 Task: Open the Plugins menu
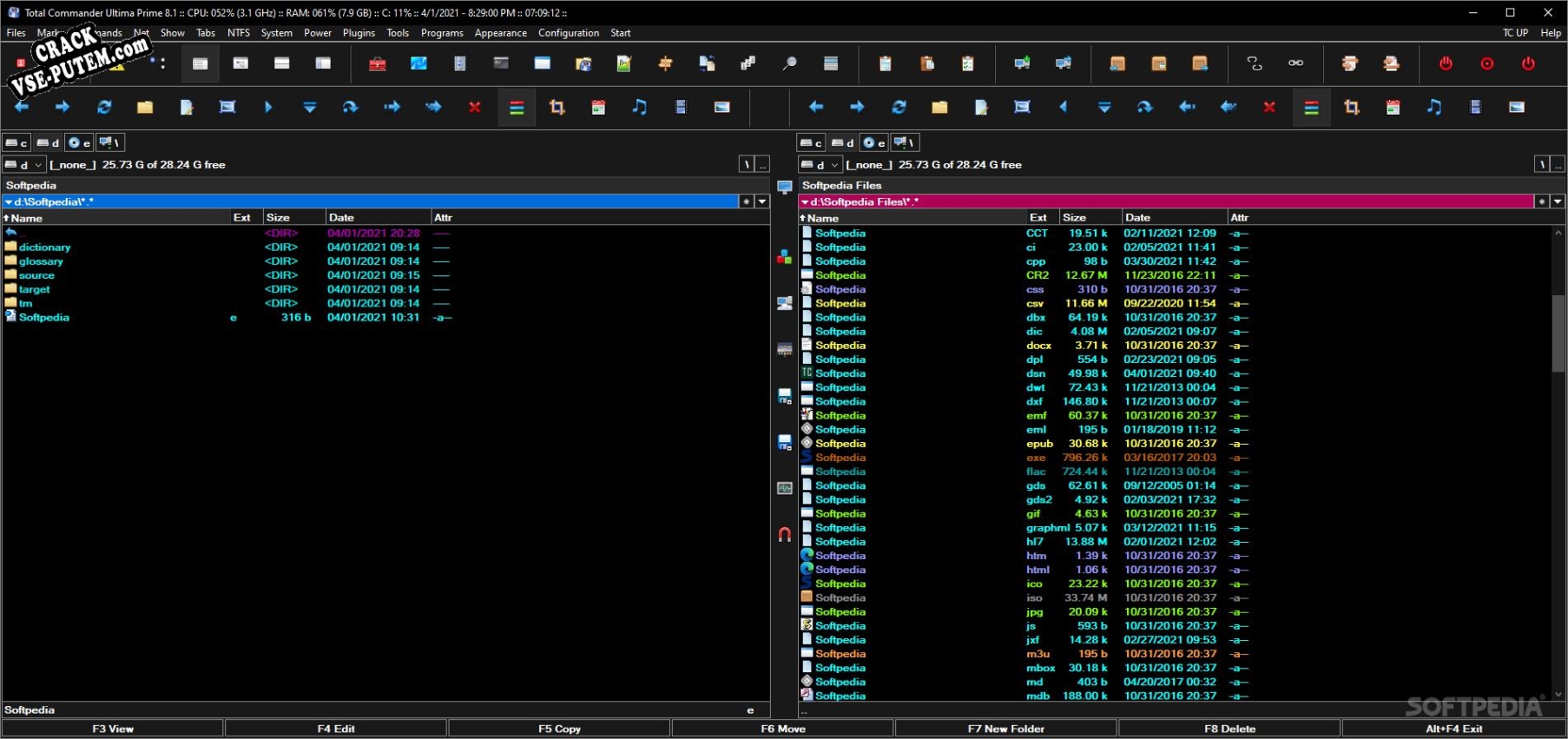[359, 33]
